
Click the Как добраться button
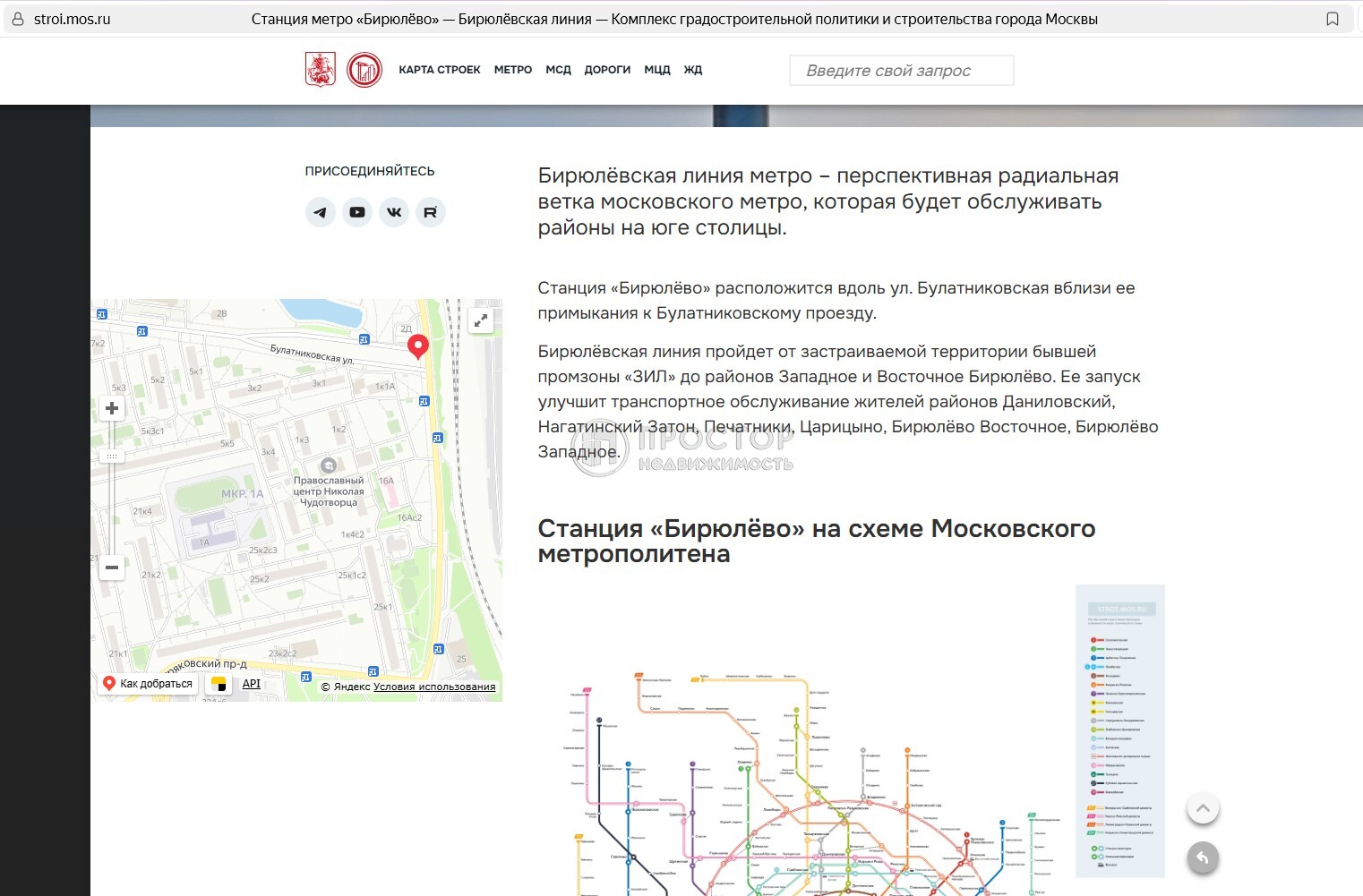[x=148, y=684]
